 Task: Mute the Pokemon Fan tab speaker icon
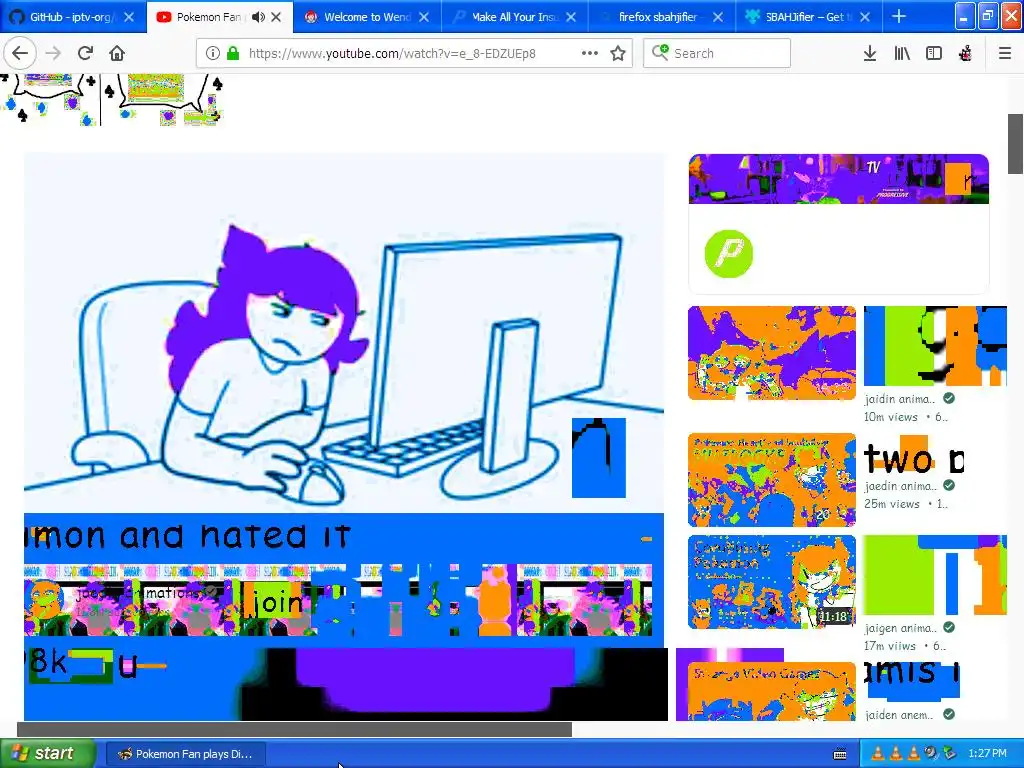click(258, 17)
